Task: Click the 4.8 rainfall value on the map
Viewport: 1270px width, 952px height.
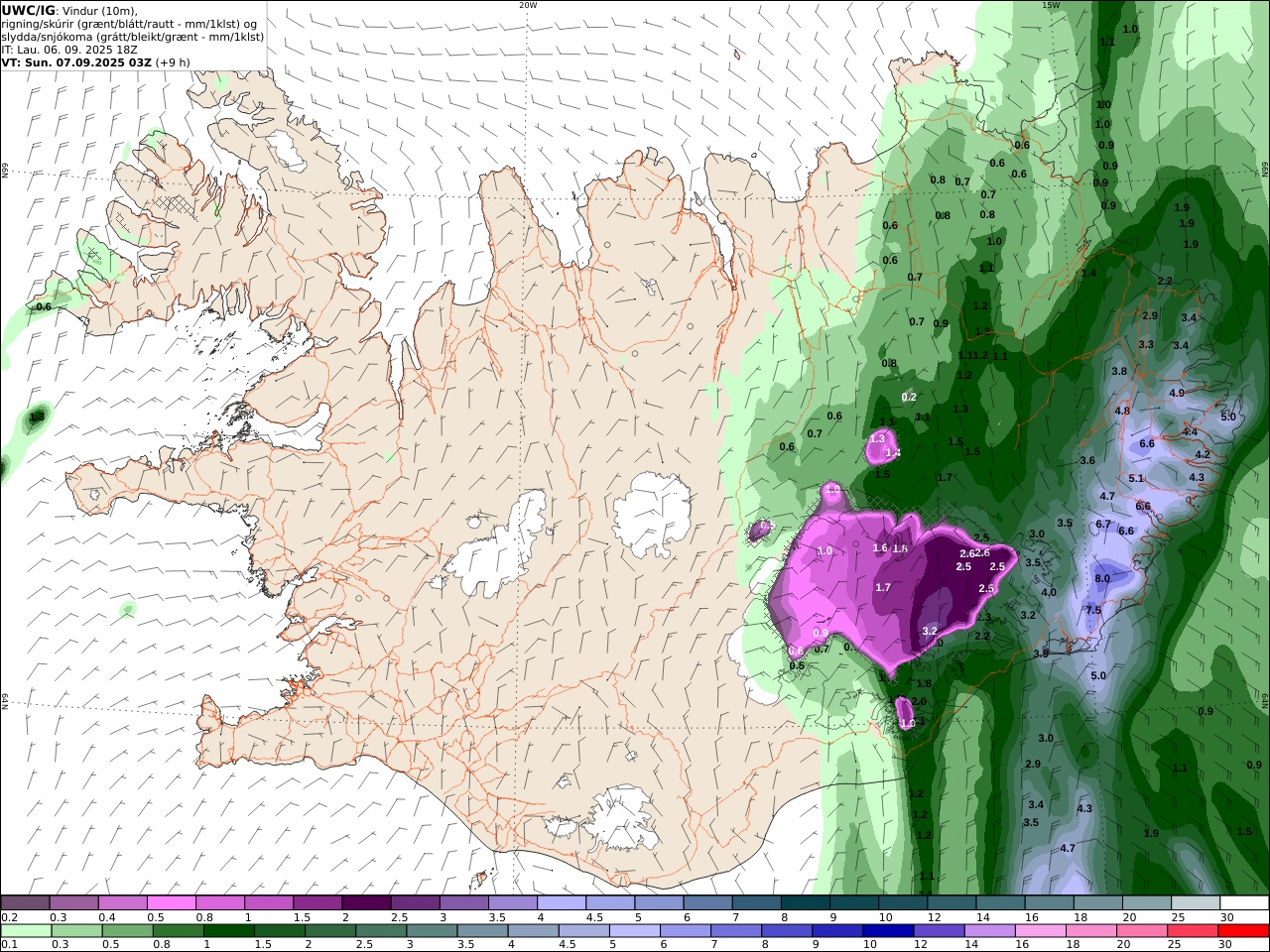Action: 1122,411
